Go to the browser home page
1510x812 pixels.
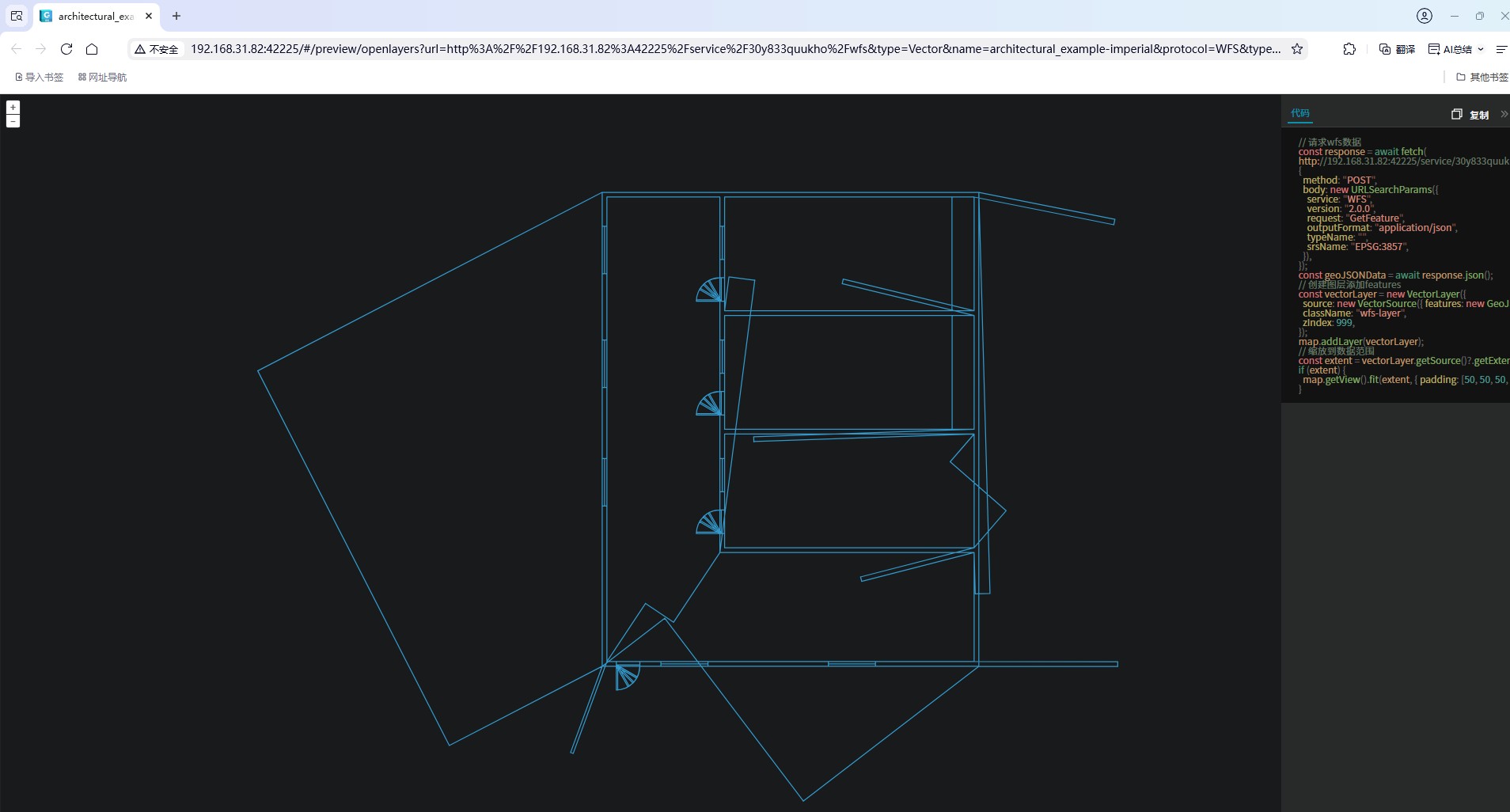click(x=92, y=49)
